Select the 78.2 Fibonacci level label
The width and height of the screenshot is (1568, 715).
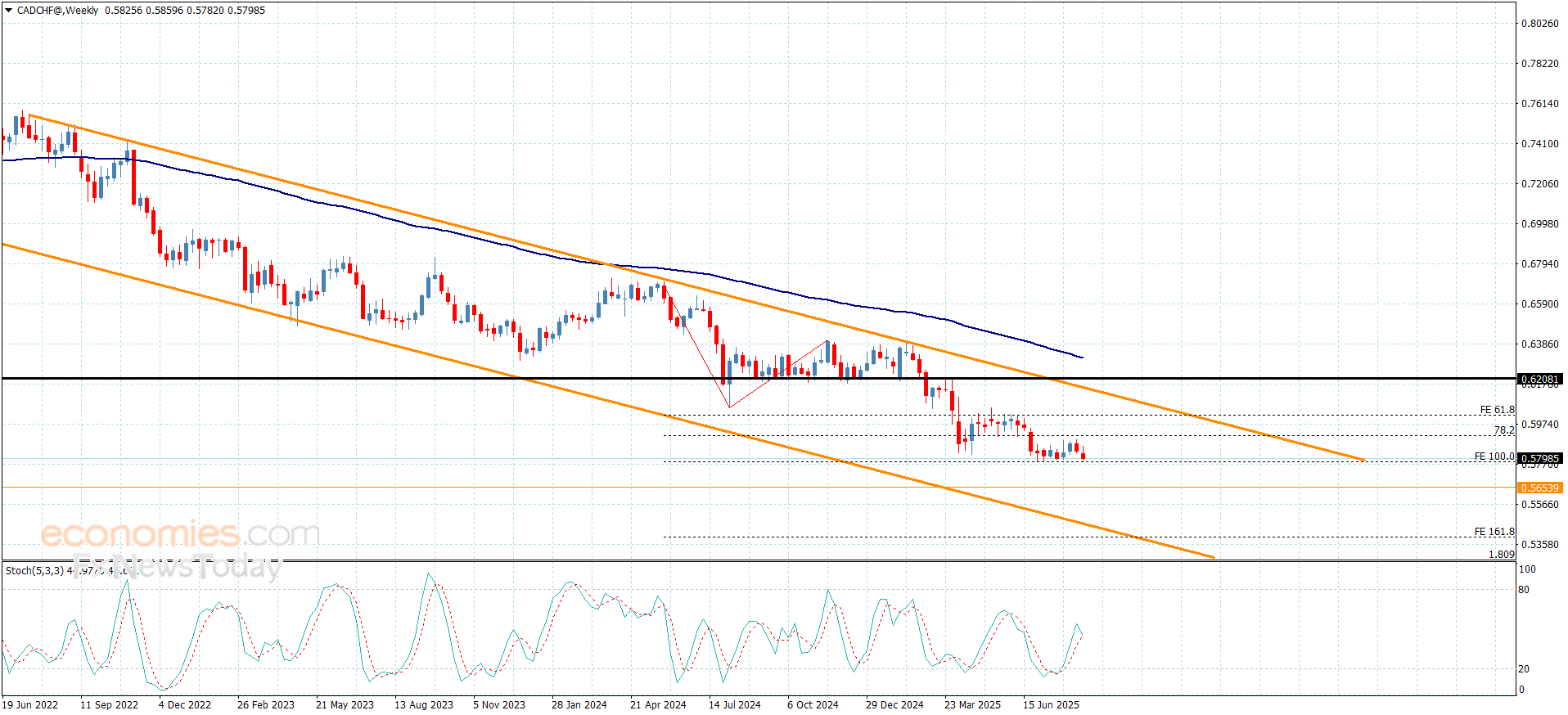[1504, 430]
